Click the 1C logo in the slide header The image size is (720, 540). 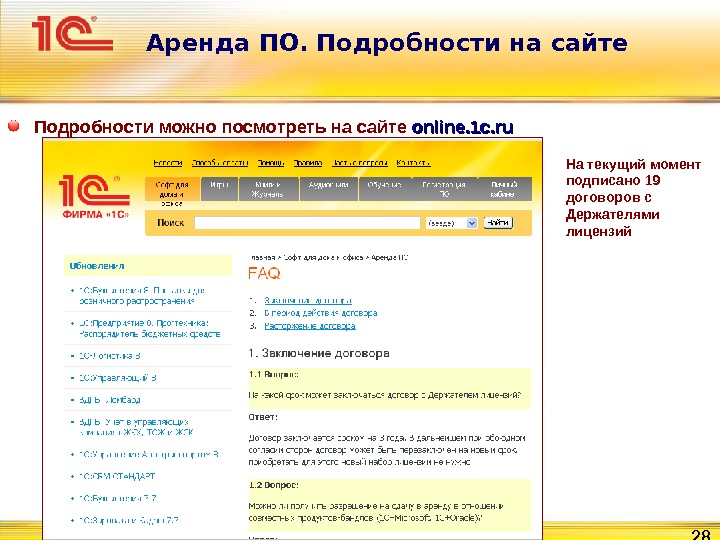pos(72,33)
